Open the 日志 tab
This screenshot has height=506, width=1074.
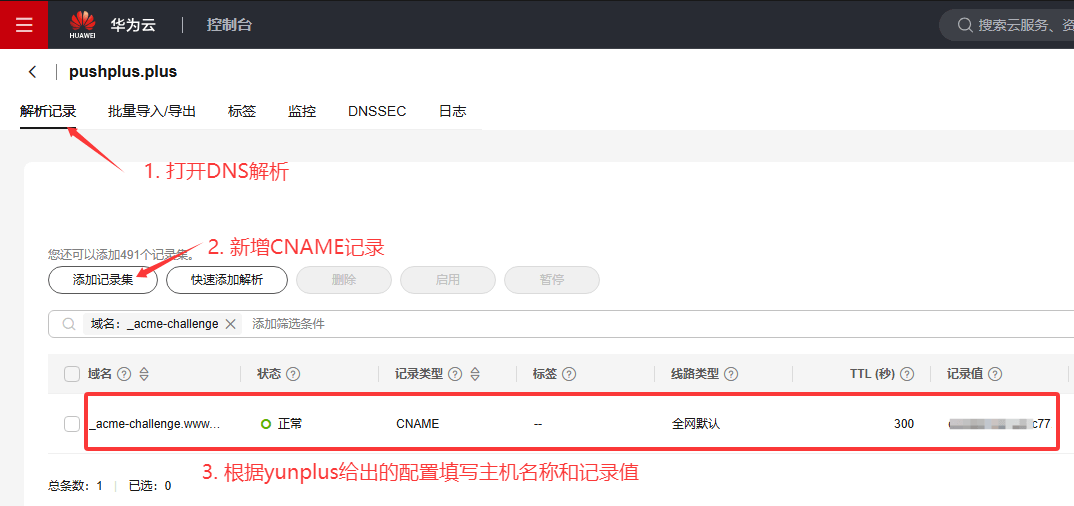click(452, 111)
